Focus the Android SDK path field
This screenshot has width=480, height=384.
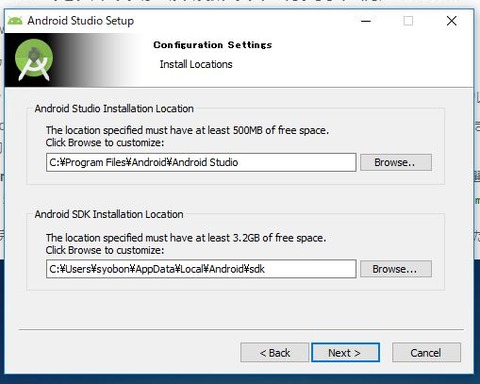pyautogui.click(x=201, y=269)
